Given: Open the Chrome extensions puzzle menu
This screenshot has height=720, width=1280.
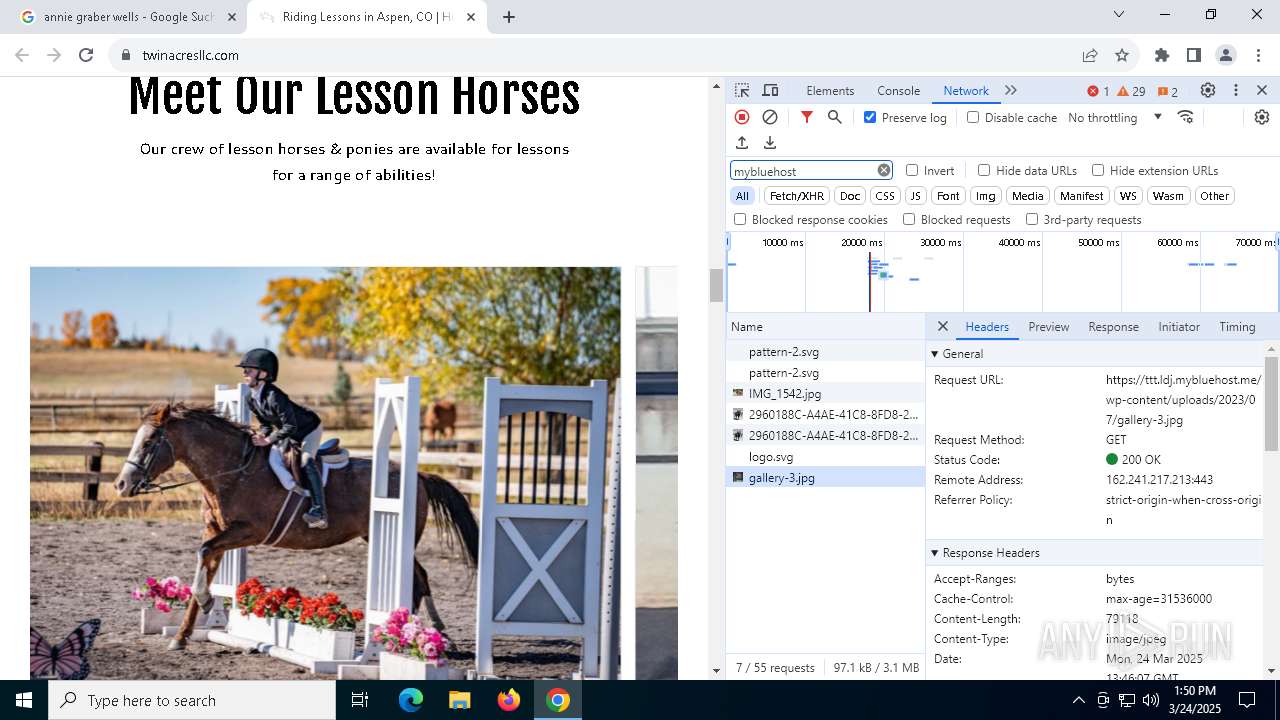Looking at the screenshot, I should click(x=1162, y=55).
